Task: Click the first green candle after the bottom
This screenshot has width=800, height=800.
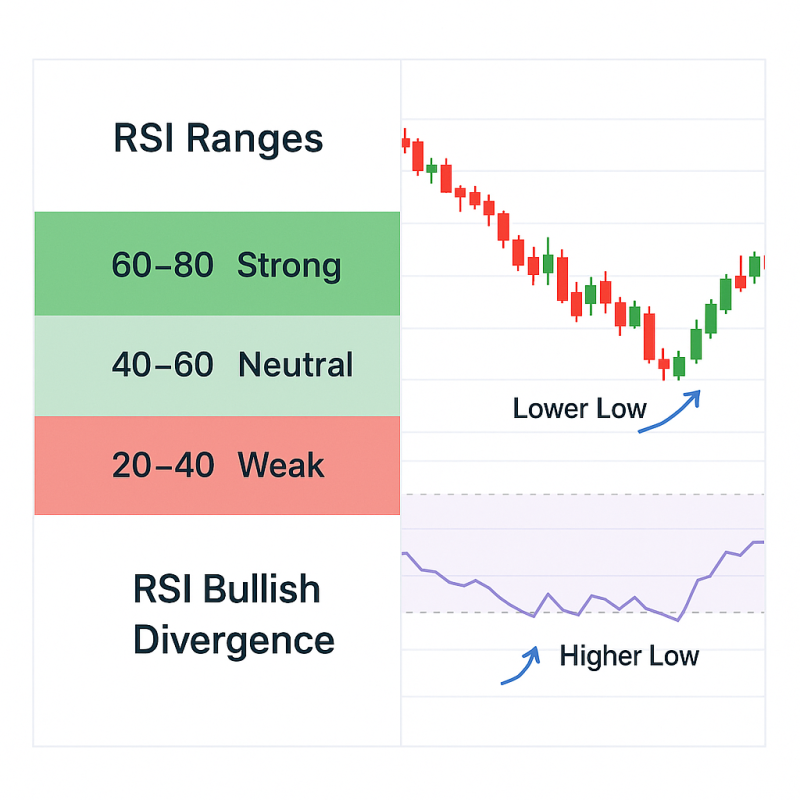Action: (x=679, y=366)
